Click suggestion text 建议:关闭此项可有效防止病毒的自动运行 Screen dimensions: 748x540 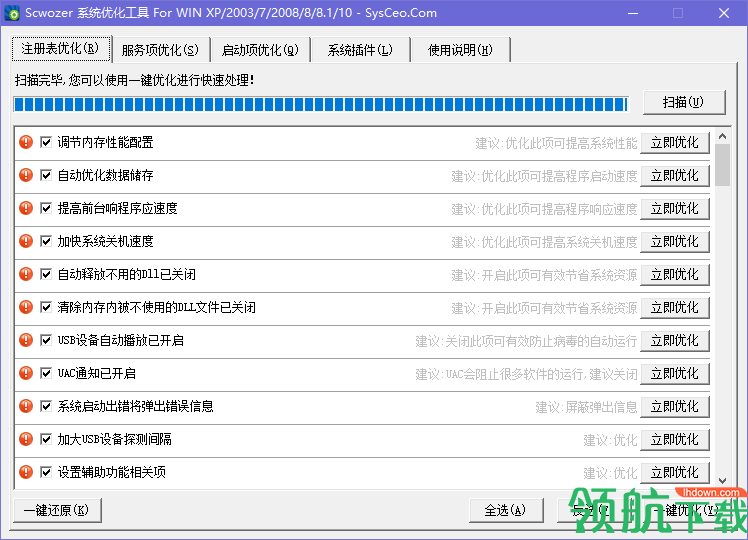click(x=526, y=341)
